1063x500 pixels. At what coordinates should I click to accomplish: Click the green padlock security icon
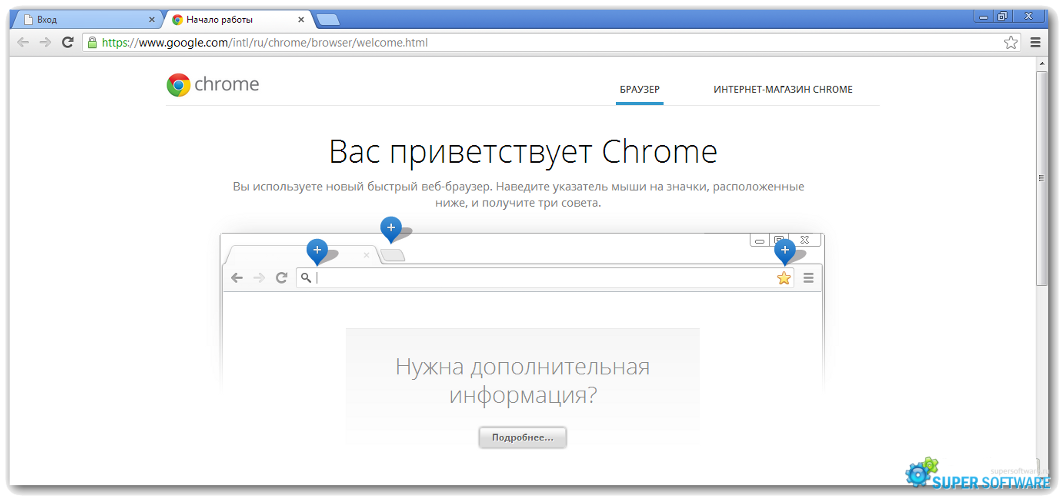pos(92,43)
